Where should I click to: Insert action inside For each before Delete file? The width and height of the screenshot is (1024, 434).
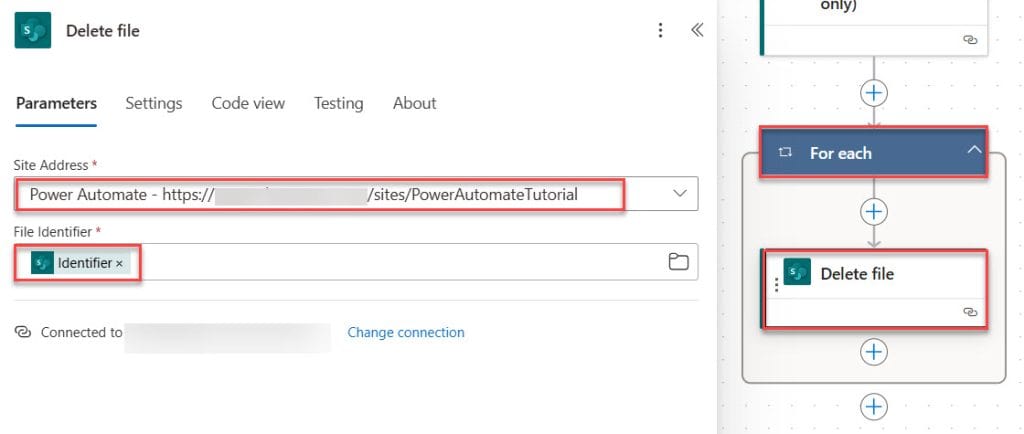tap(874, 211)
